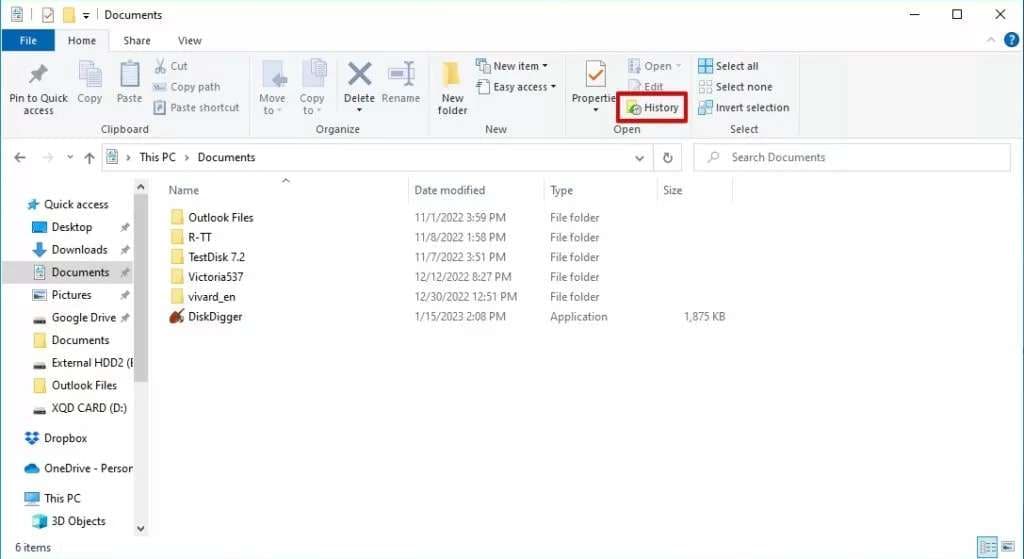Select Copy path in Clipboard group
The width and height of the screenshot is (1024, 559).
click(x=187, y=87)
